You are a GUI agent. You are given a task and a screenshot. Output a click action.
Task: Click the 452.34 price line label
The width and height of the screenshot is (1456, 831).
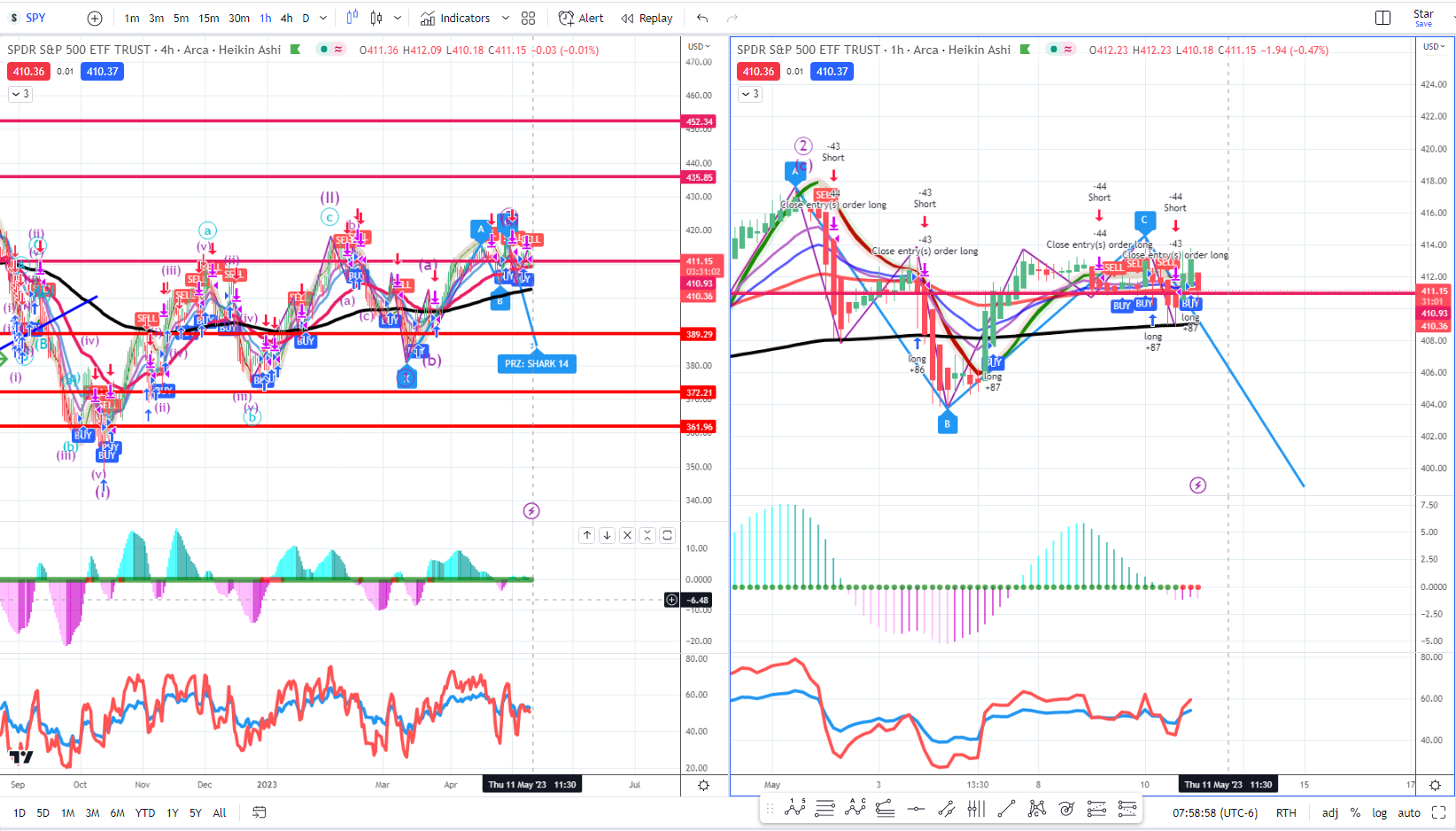point(699,121)
